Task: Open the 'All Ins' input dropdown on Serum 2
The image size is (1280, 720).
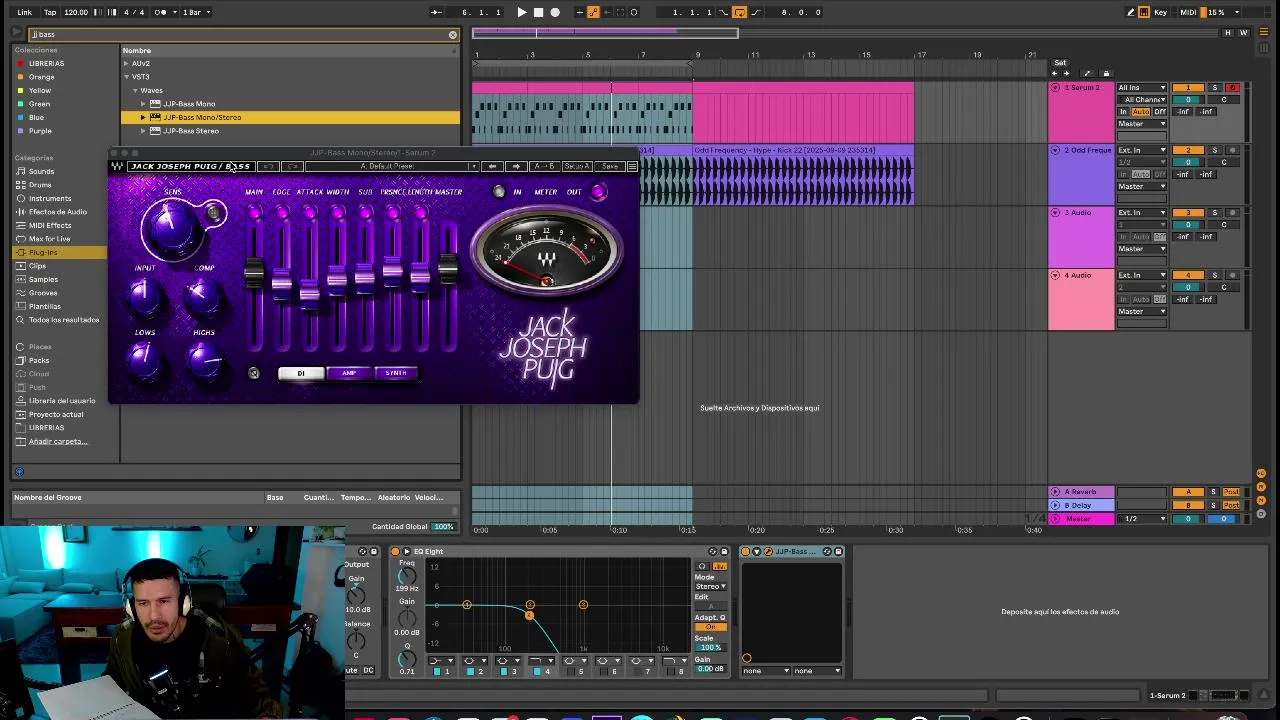Action: pyautogui.click(x=1142, y=88)
